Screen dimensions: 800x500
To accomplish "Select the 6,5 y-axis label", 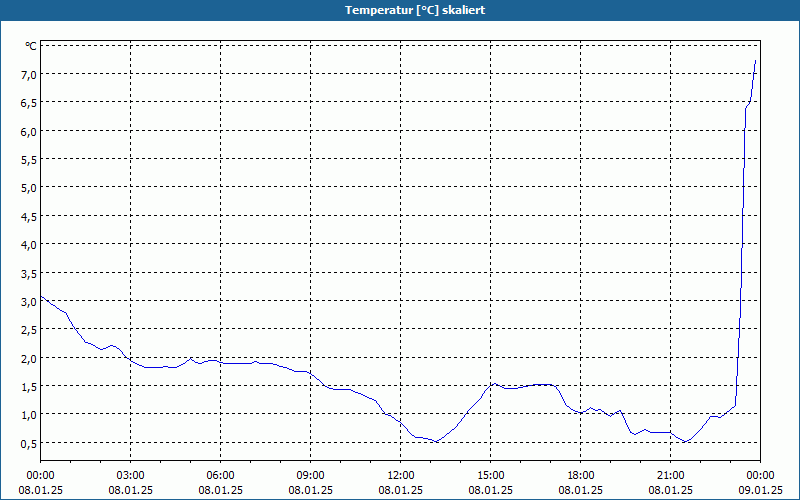I will pos(29,103).
